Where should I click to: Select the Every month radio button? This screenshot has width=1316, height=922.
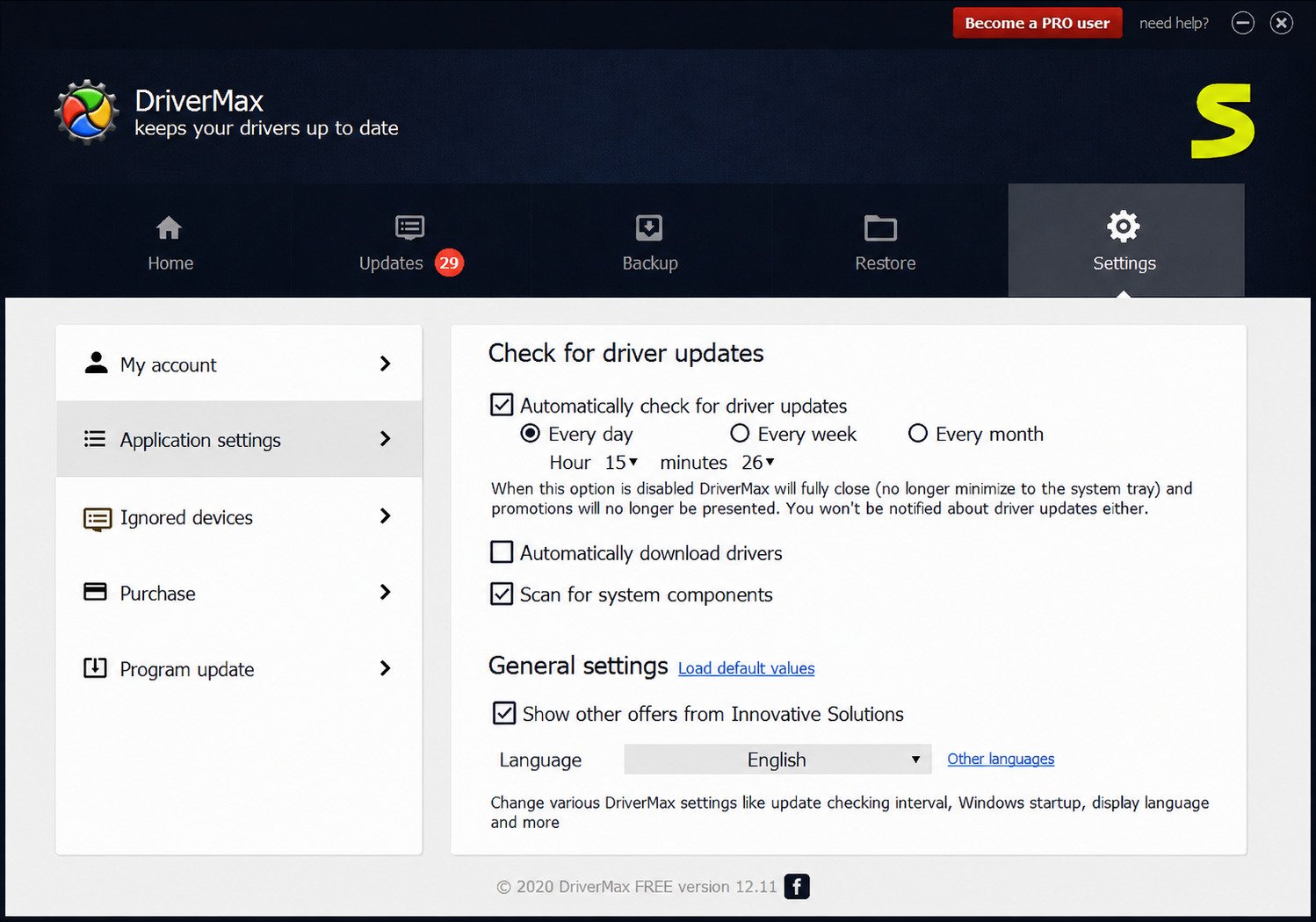pyautogui.click(x=918, y=433)
